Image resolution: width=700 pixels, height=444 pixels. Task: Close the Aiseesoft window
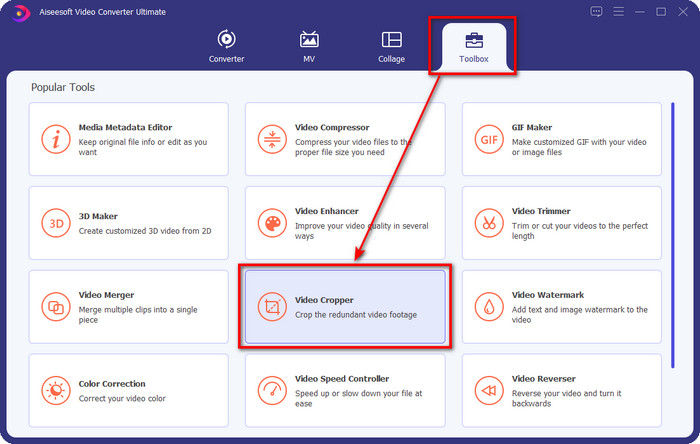pyautogui.click(x=683, y=12)
